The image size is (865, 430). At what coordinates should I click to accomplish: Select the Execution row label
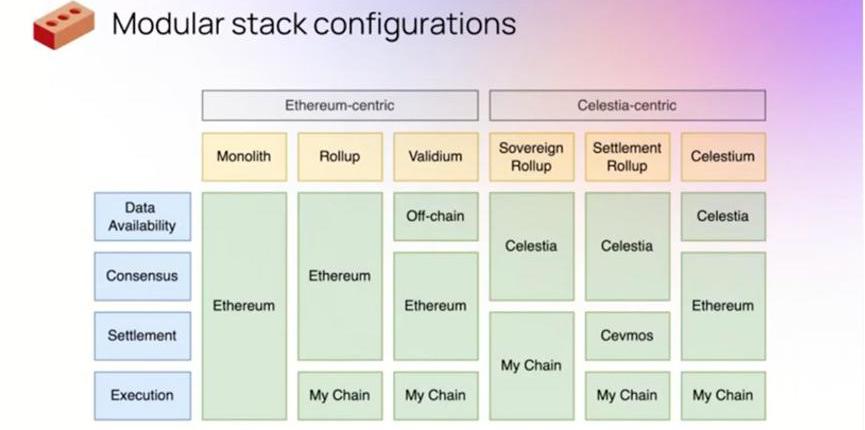[x=142, y=395]
